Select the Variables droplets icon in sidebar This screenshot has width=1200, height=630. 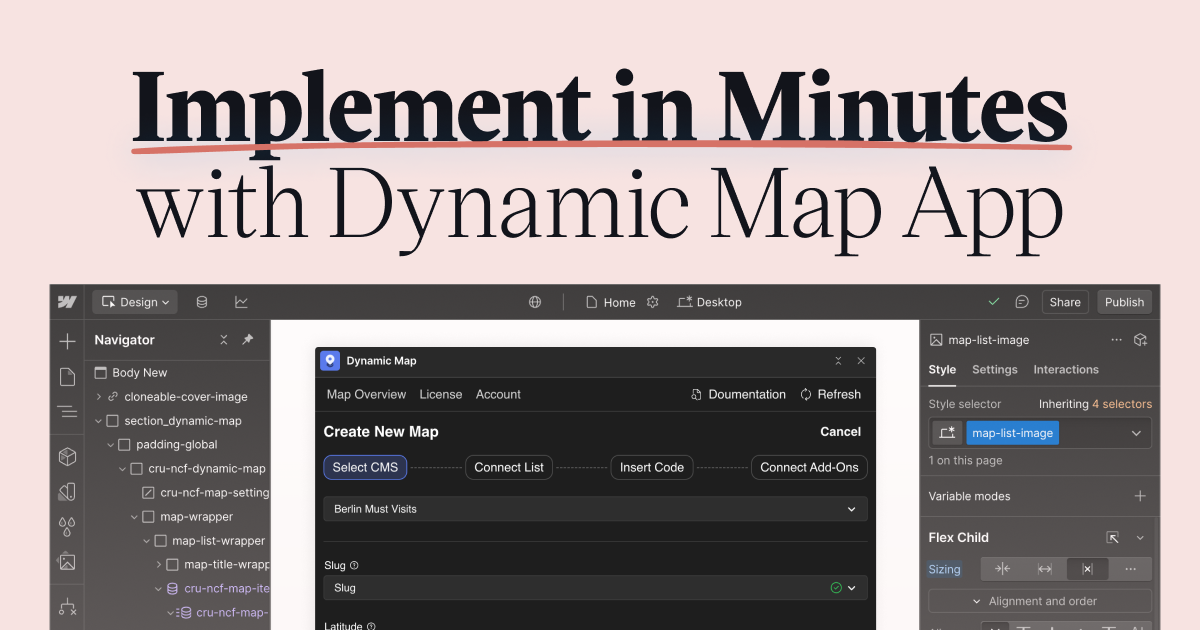67,525
